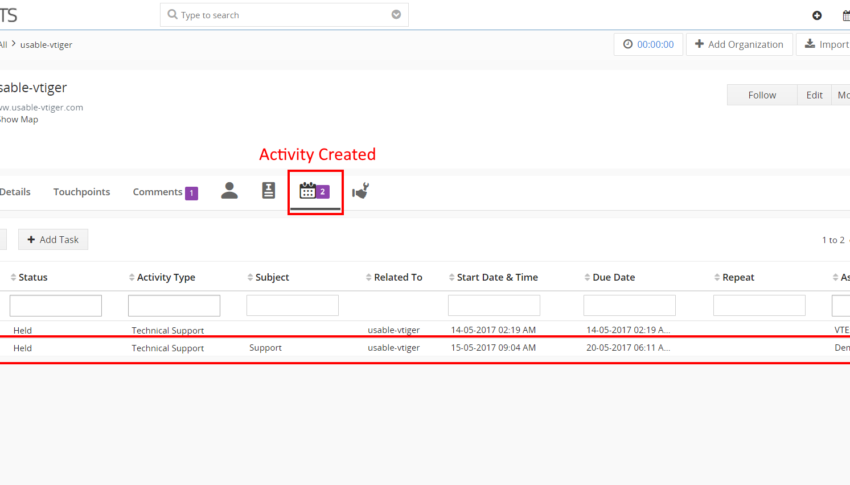Sort by Start Date & Time column
Image resolution: width=850 pixels, height=485 pixels.
click(493, 277)
